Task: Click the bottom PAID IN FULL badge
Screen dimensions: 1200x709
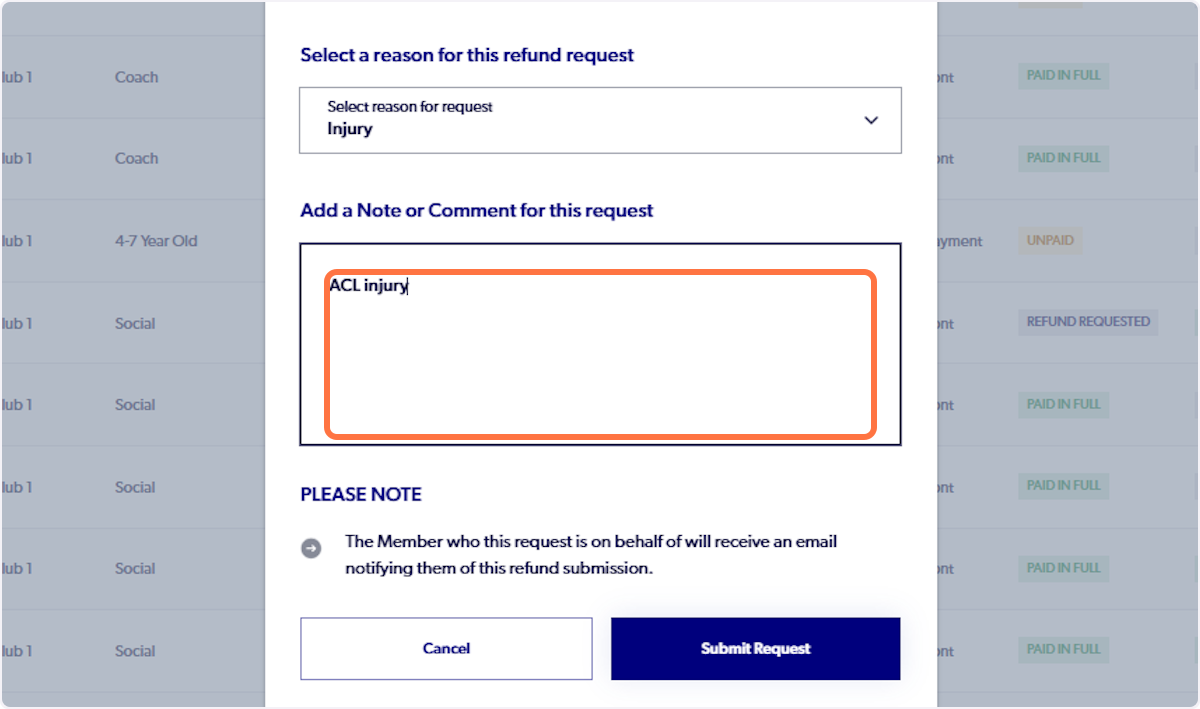Action: click(1063, 649)
